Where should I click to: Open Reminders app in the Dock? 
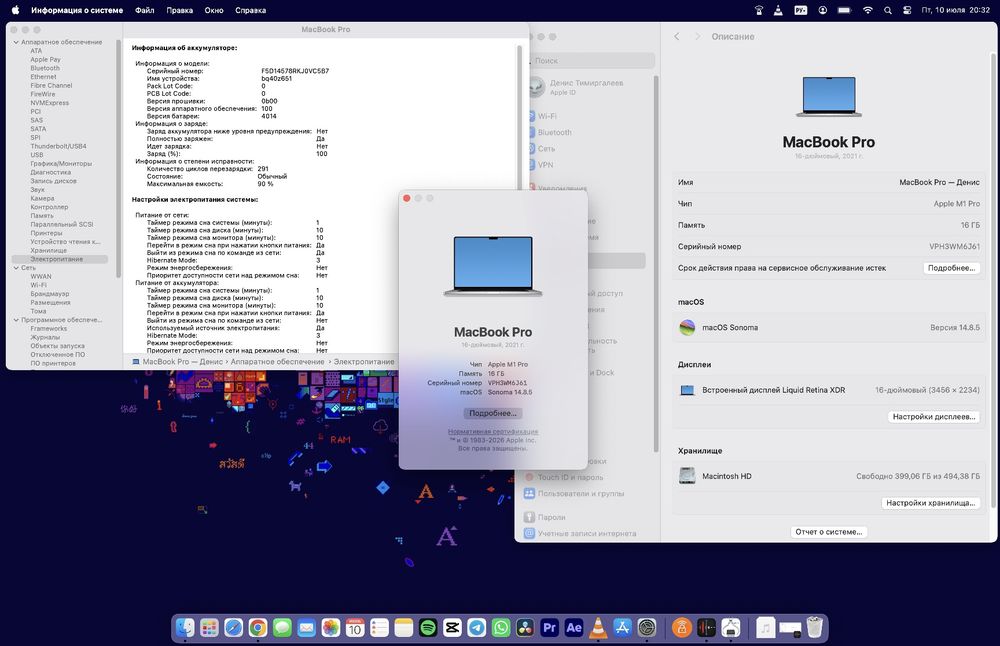379,628
